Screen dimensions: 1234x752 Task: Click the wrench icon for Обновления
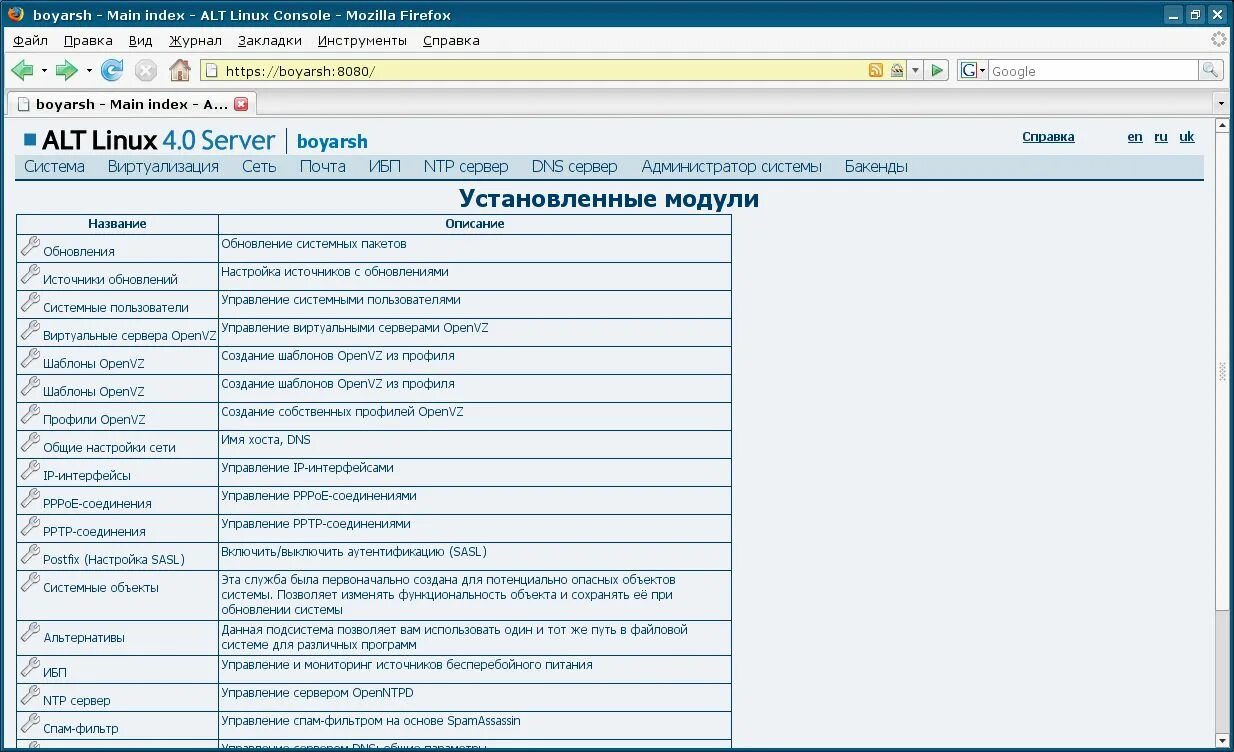pyautogui.click(x=30, y=247)
